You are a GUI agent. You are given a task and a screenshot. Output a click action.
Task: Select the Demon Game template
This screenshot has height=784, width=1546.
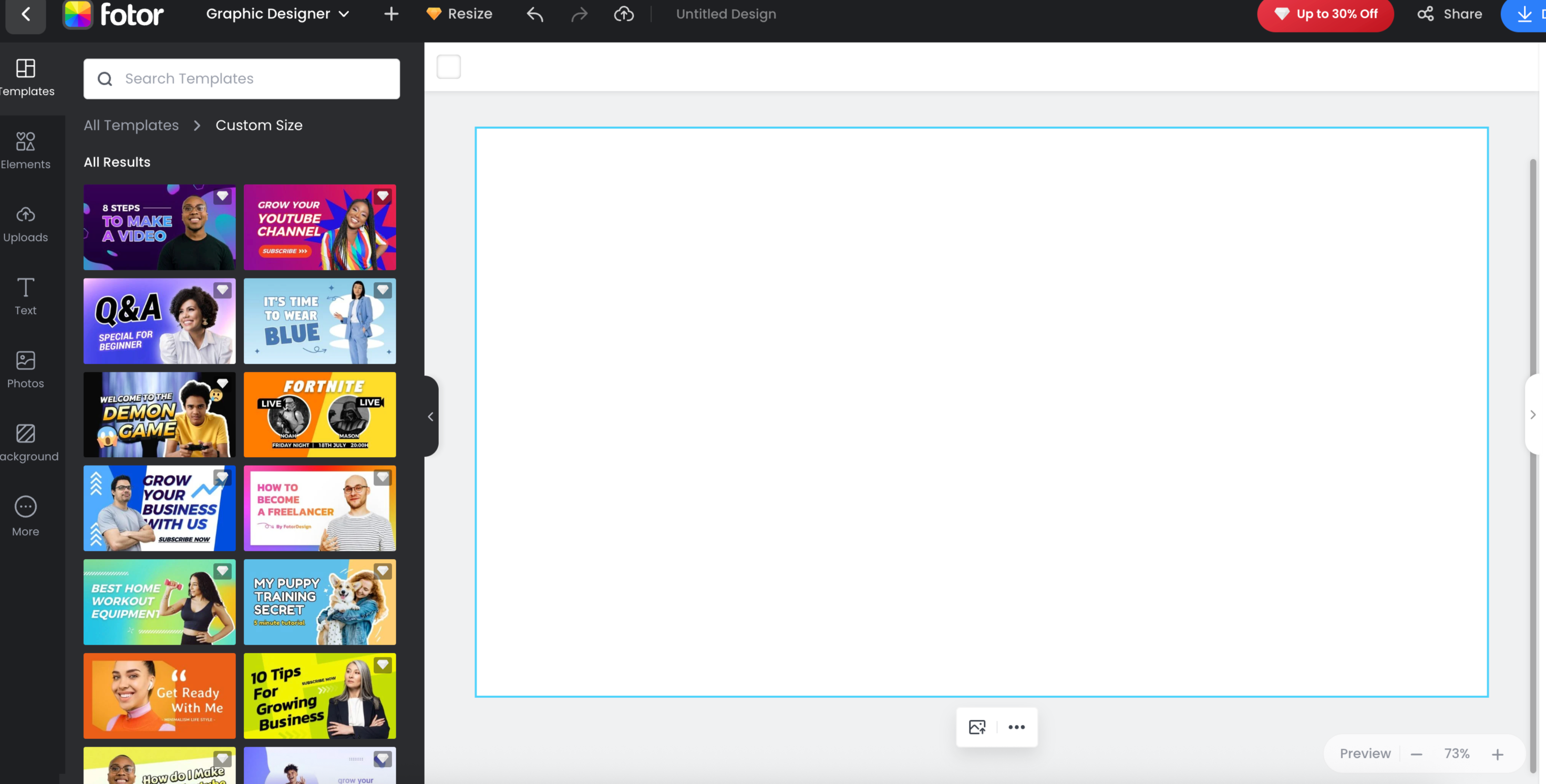160,415
